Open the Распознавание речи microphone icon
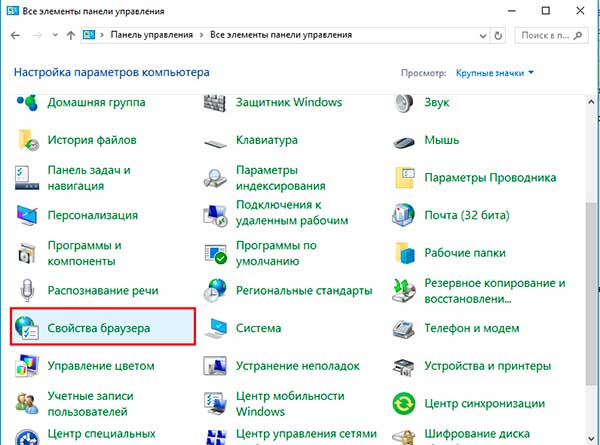The width and height of the screenshot is (600, 445). click(x=27, y=290)
